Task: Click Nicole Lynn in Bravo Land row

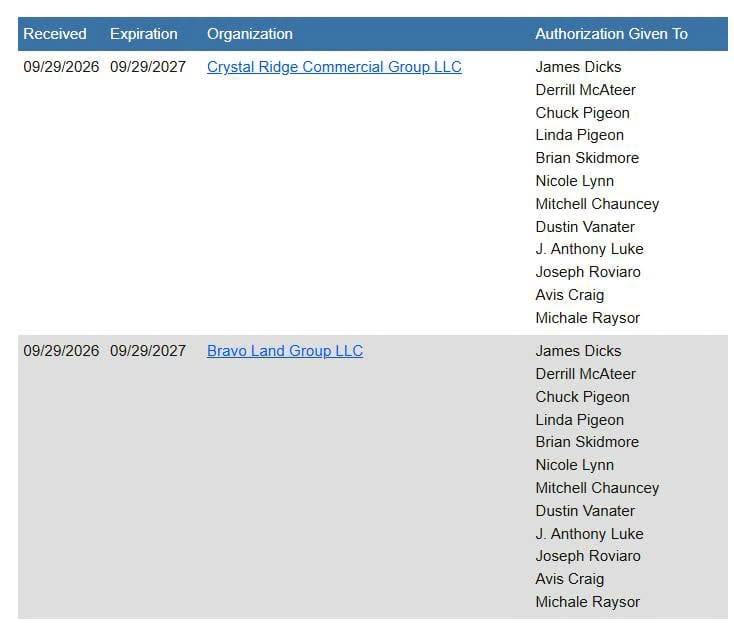Action: 574,465
